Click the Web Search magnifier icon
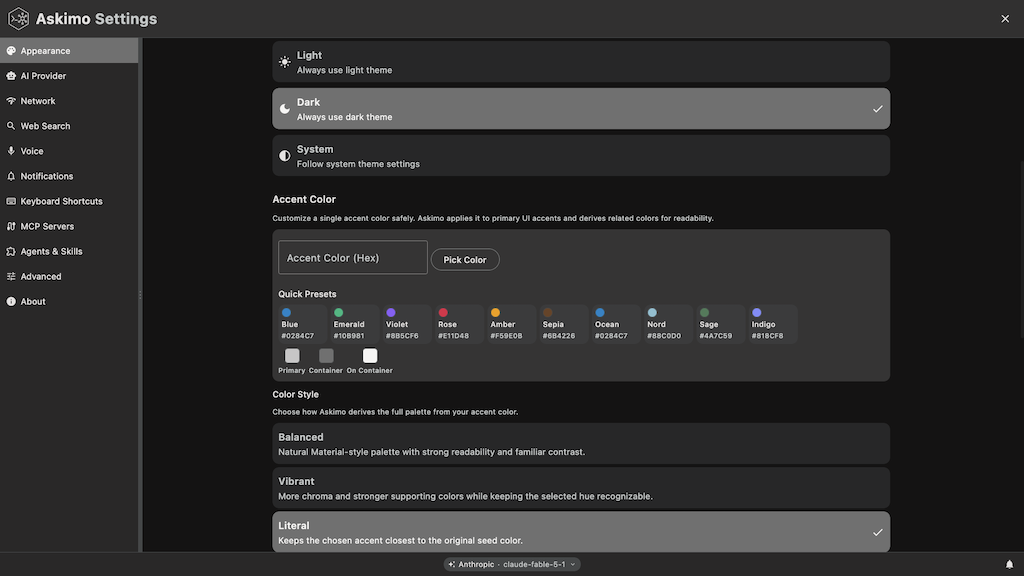The height and width of the screenshot is (576, 1024). (11, 125)
